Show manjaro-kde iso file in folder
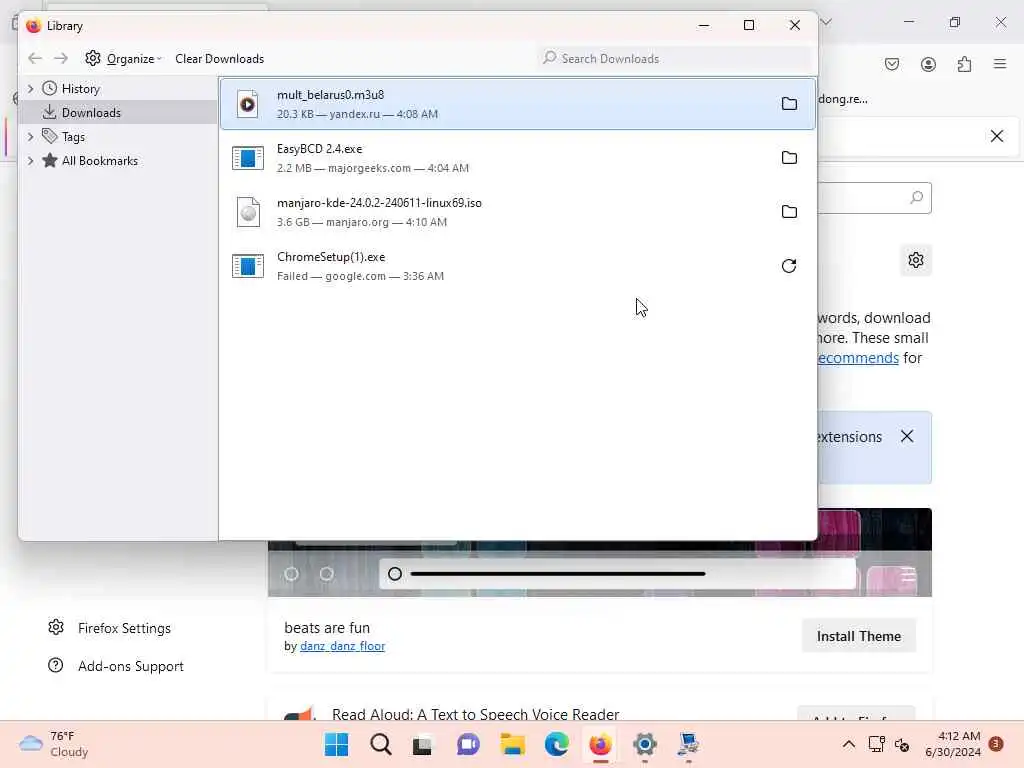 (789, 212)
